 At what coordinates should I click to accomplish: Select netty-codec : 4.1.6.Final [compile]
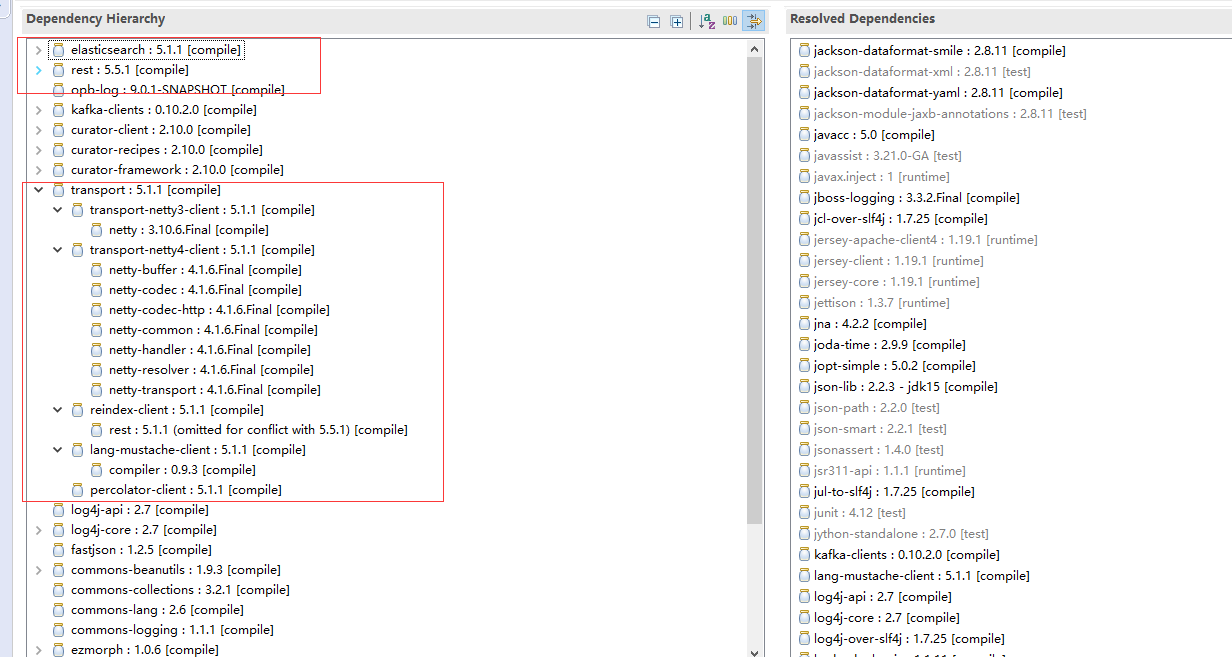[205, 290]
